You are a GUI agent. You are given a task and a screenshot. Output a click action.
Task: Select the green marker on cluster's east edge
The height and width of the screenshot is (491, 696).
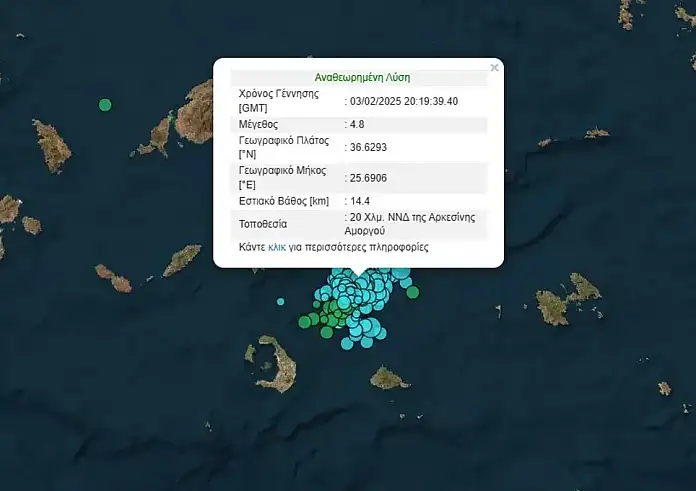[412, 292]
